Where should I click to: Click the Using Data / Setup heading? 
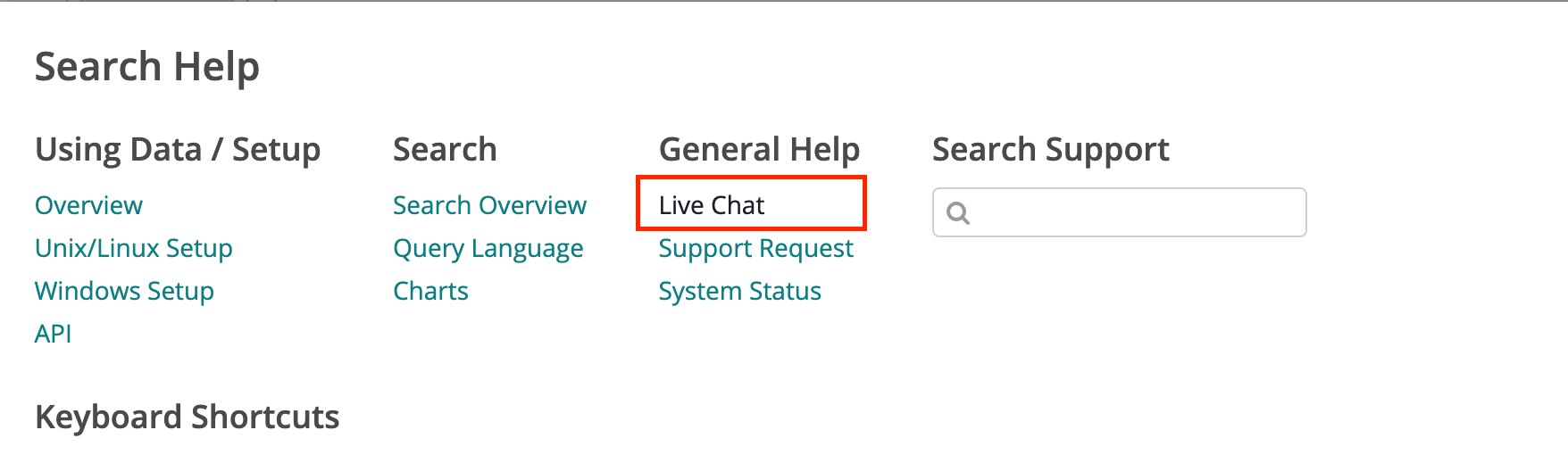178,149
